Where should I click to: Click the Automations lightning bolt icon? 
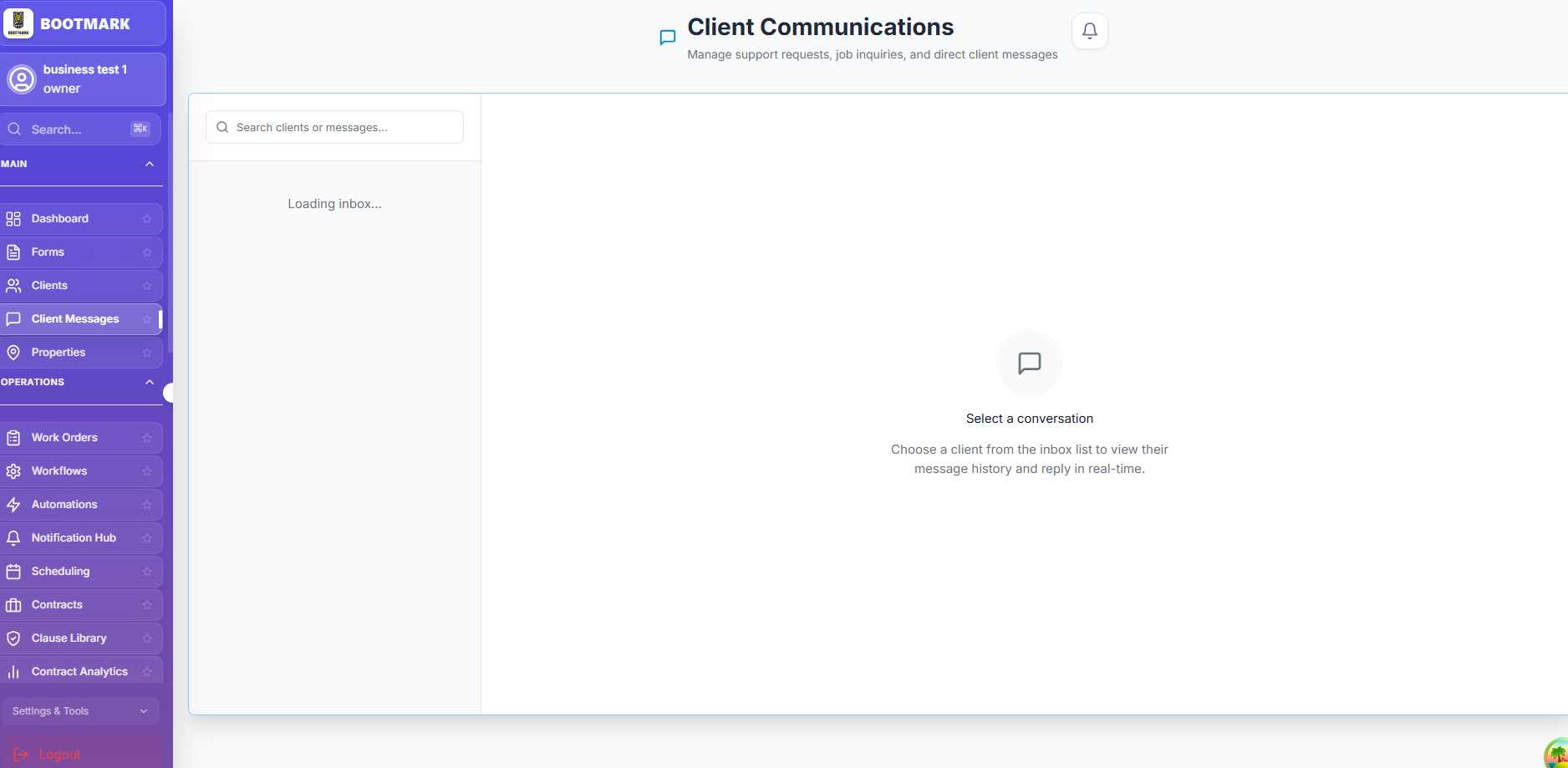coord(13,505)
